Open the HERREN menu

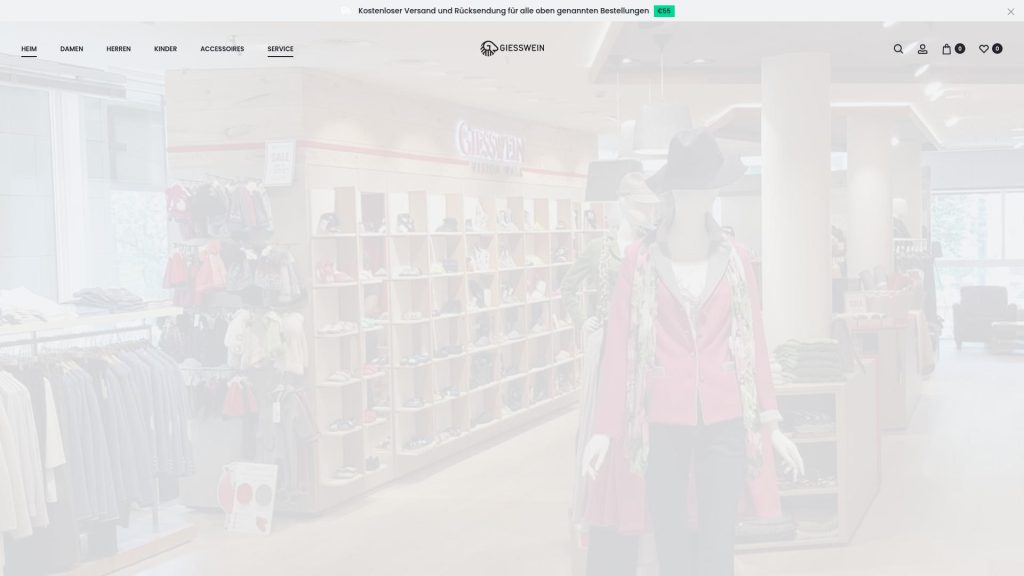point(118,49)
